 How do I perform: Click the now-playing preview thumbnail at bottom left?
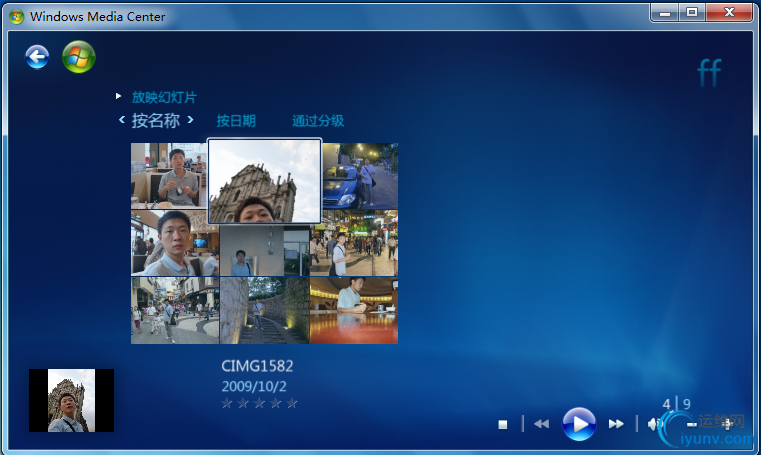71,400
